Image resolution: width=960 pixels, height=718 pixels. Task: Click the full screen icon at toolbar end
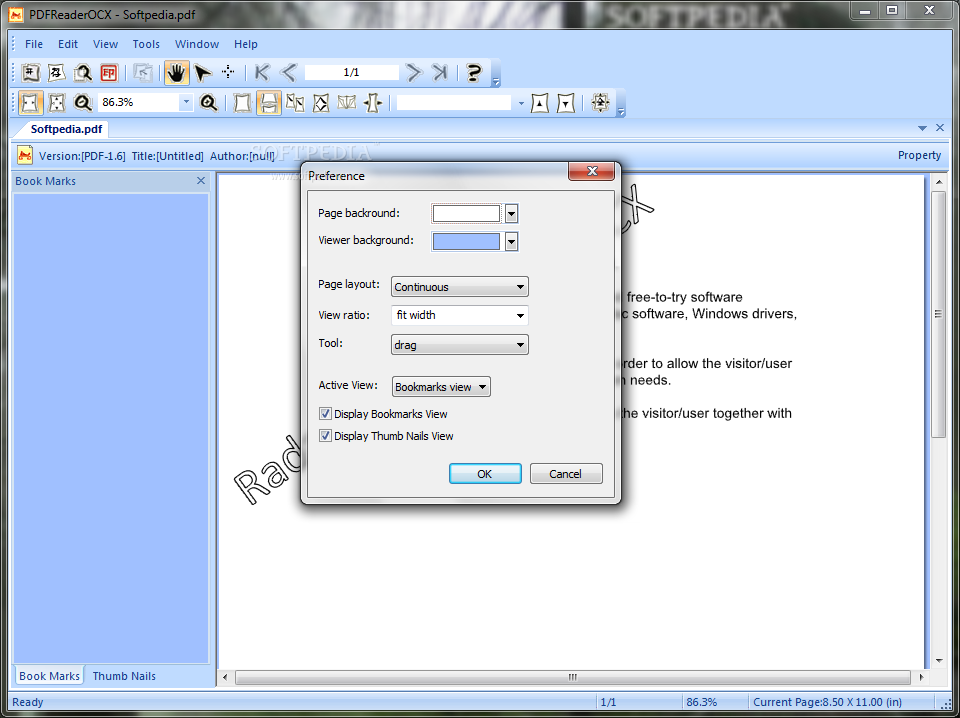[601, 103]
